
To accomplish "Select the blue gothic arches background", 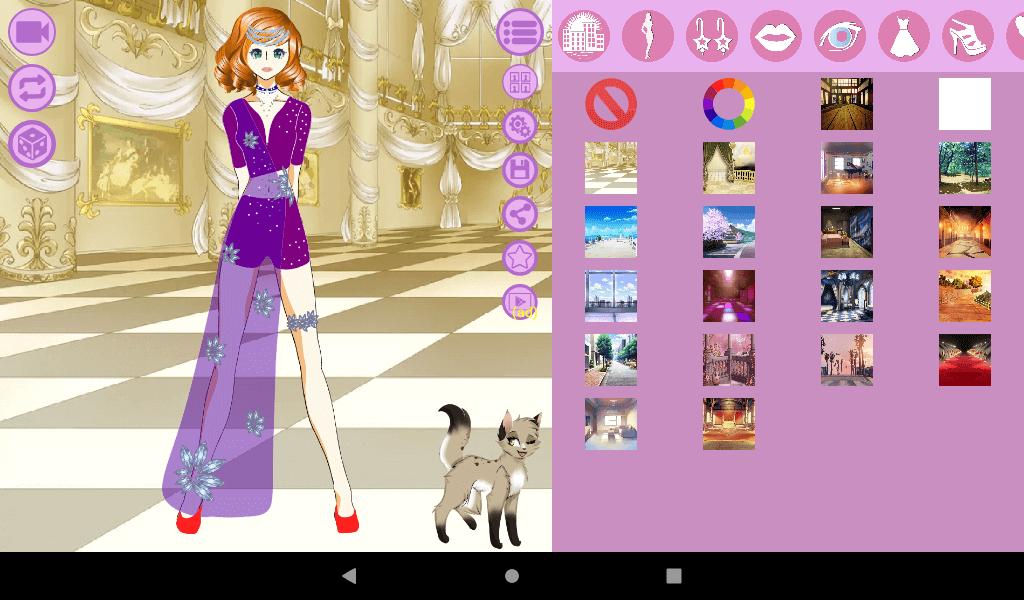I will click(847, 296).
